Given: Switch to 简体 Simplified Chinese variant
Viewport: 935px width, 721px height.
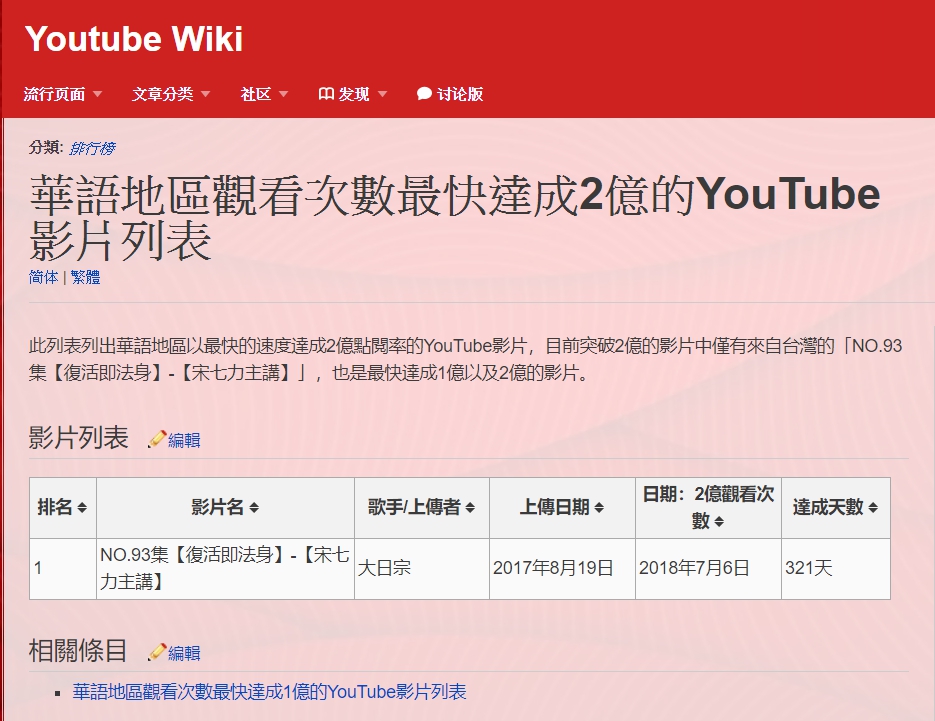Looking at the screenshot, I should (44, 277).
